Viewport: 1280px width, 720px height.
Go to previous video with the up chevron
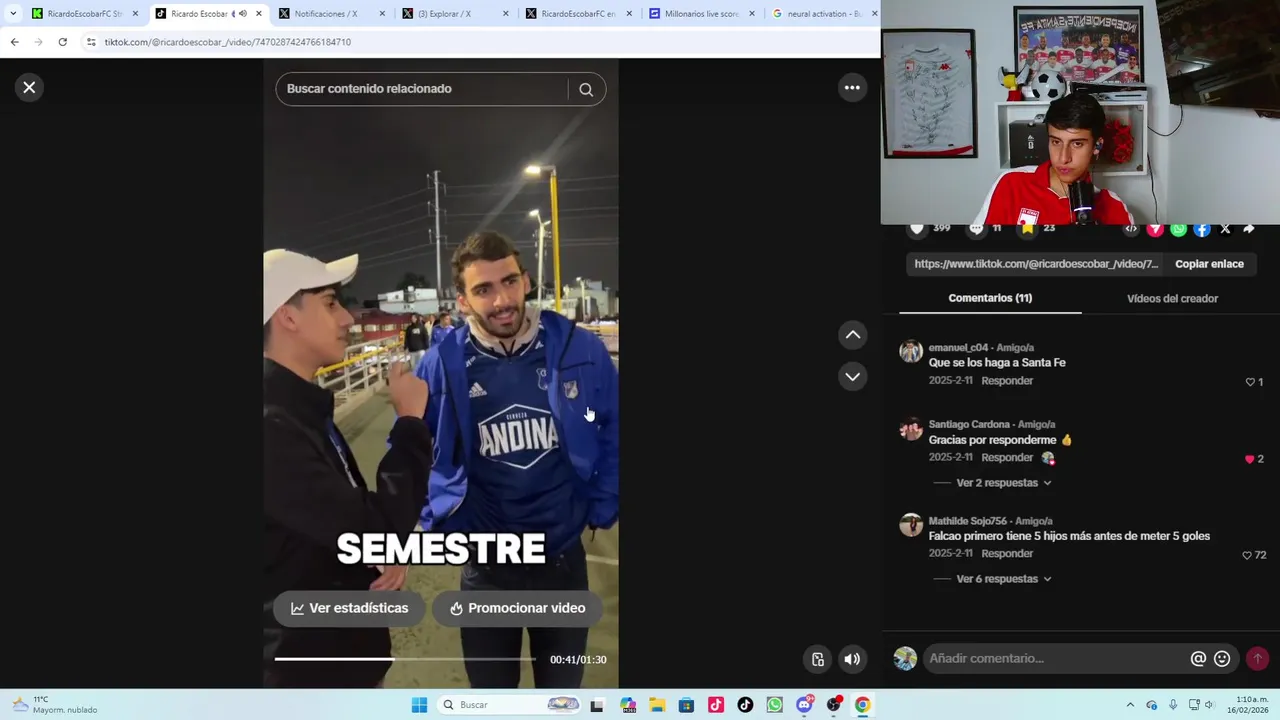tap(852, 335)
